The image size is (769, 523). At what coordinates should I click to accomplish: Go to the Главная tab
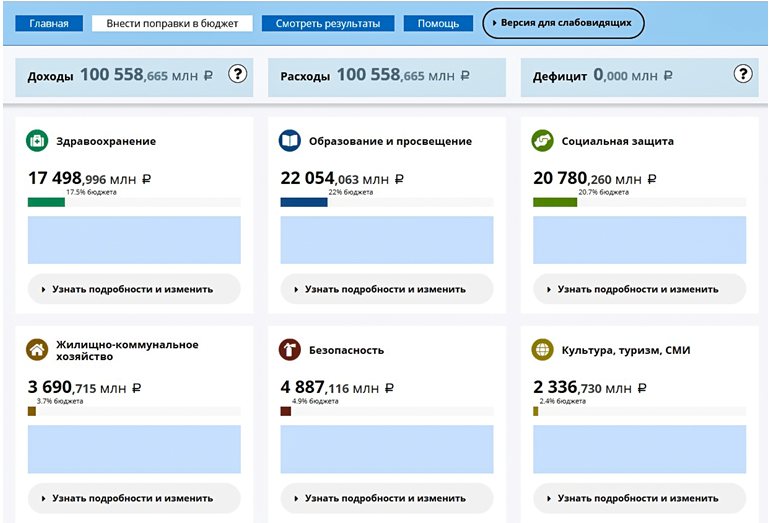[49, 23]
